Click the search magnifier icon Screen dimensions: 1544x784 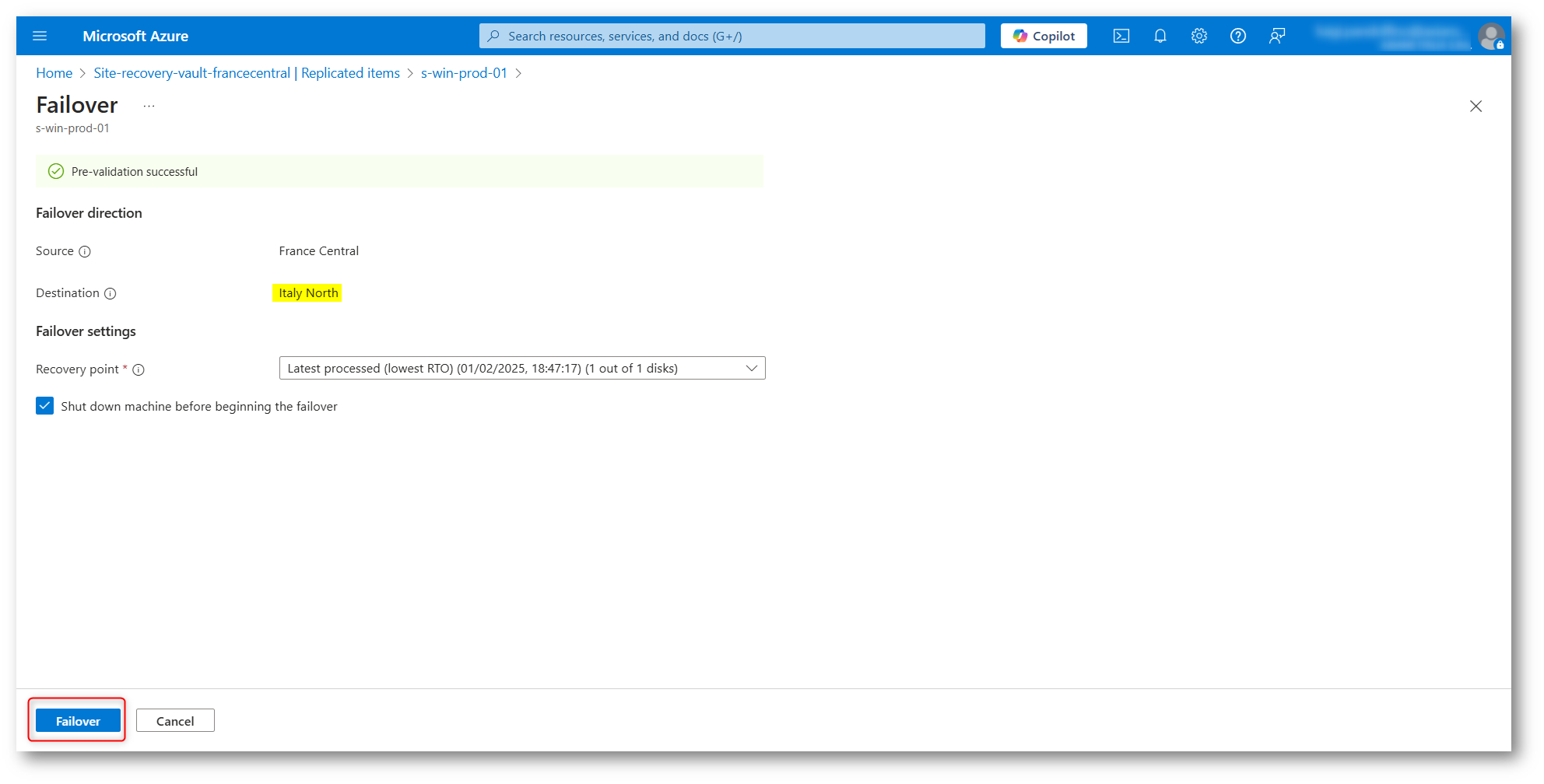click(493, 36)
